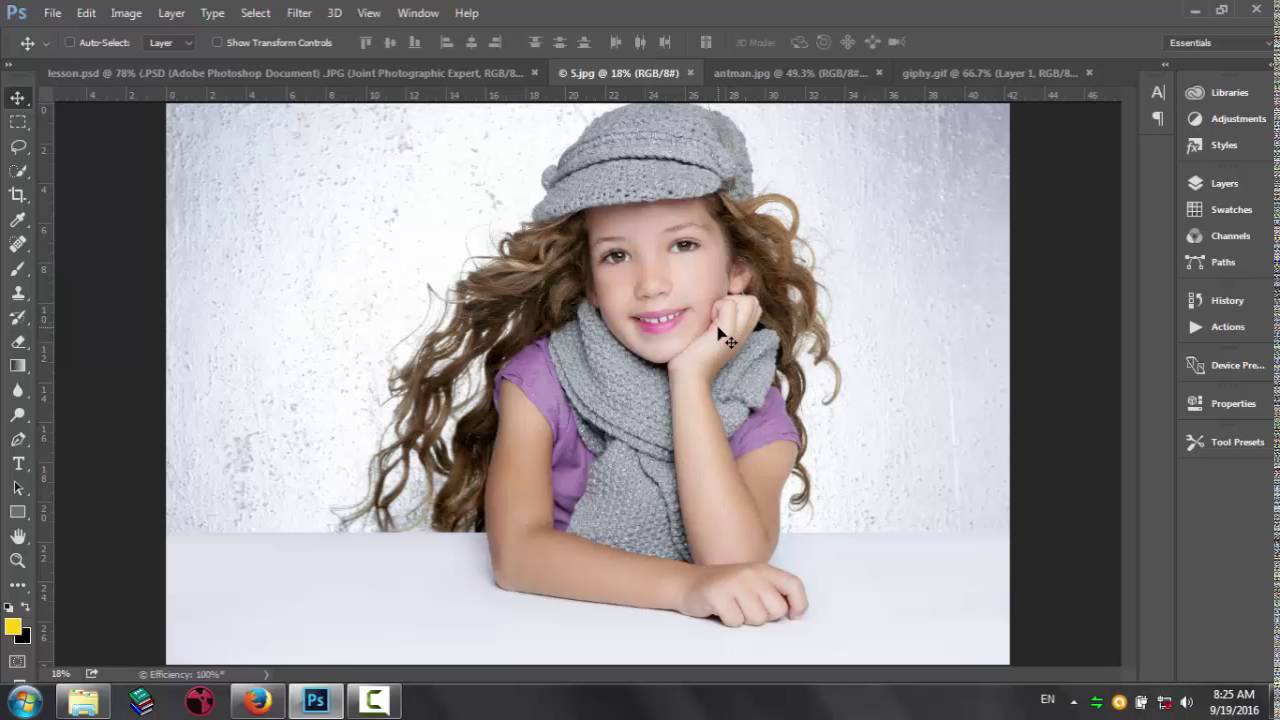Viewport: 1280px width, 720px height.
Task: Select the Blur tool
Action: pos(18,391)
